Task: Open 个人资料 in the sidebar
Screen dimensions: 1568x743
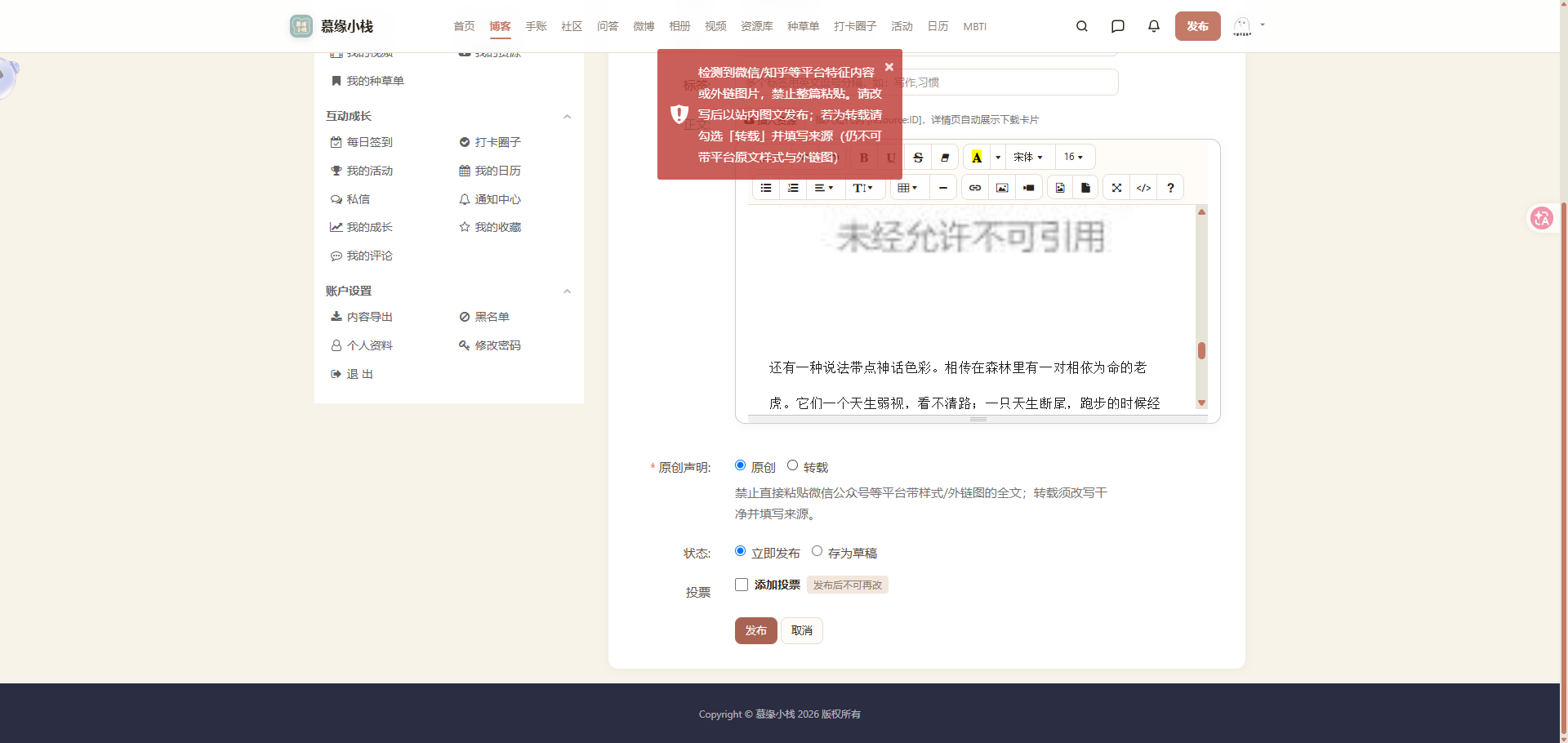Action: (x=361, y=345)
